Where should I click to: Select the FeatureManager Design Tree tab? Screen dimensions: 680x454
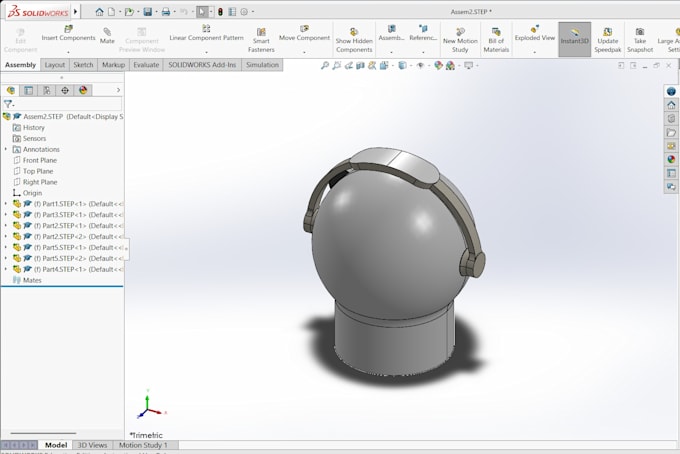click(11, 90)
